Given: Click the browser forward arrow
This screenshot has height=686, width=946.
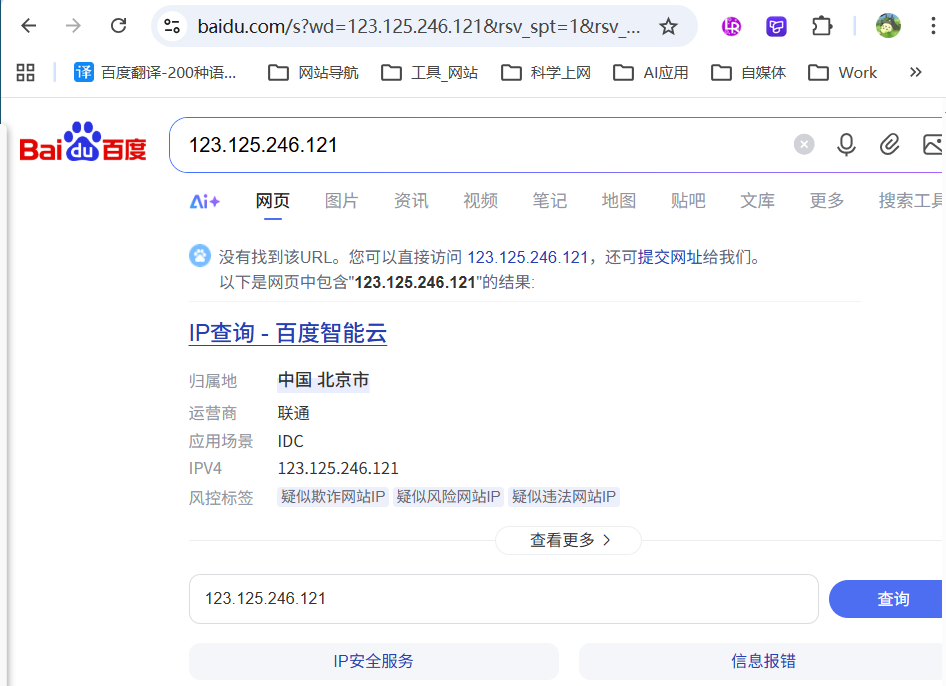Looking at the screenshot, I should (73, 26).
